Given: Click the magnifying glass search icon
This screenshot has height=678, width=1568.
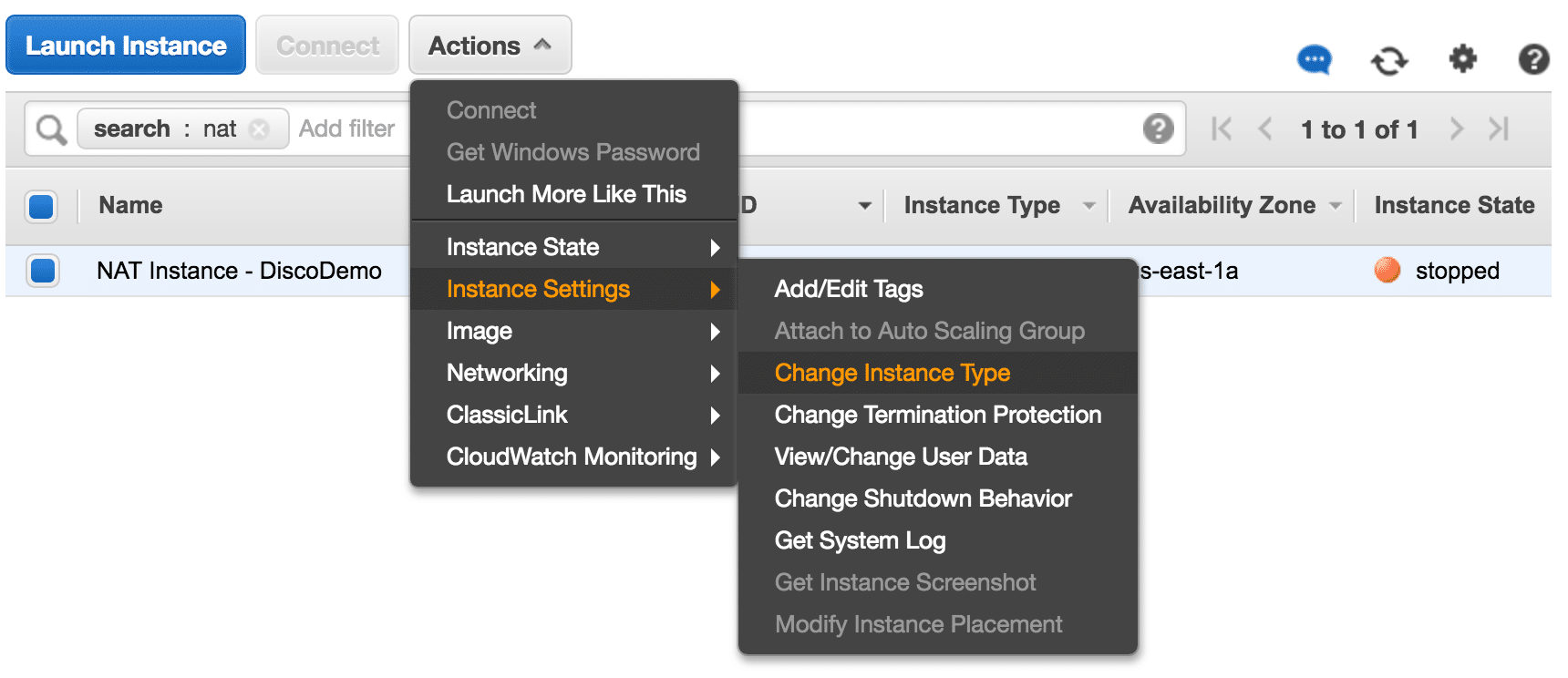Looking at the screenshot, I should [x=51, y=129].
